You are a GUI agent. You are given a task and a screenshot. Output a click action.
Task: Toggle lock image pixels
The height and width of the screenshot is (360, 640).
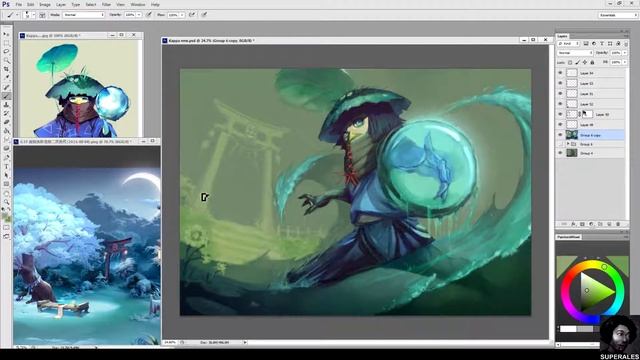578,62
